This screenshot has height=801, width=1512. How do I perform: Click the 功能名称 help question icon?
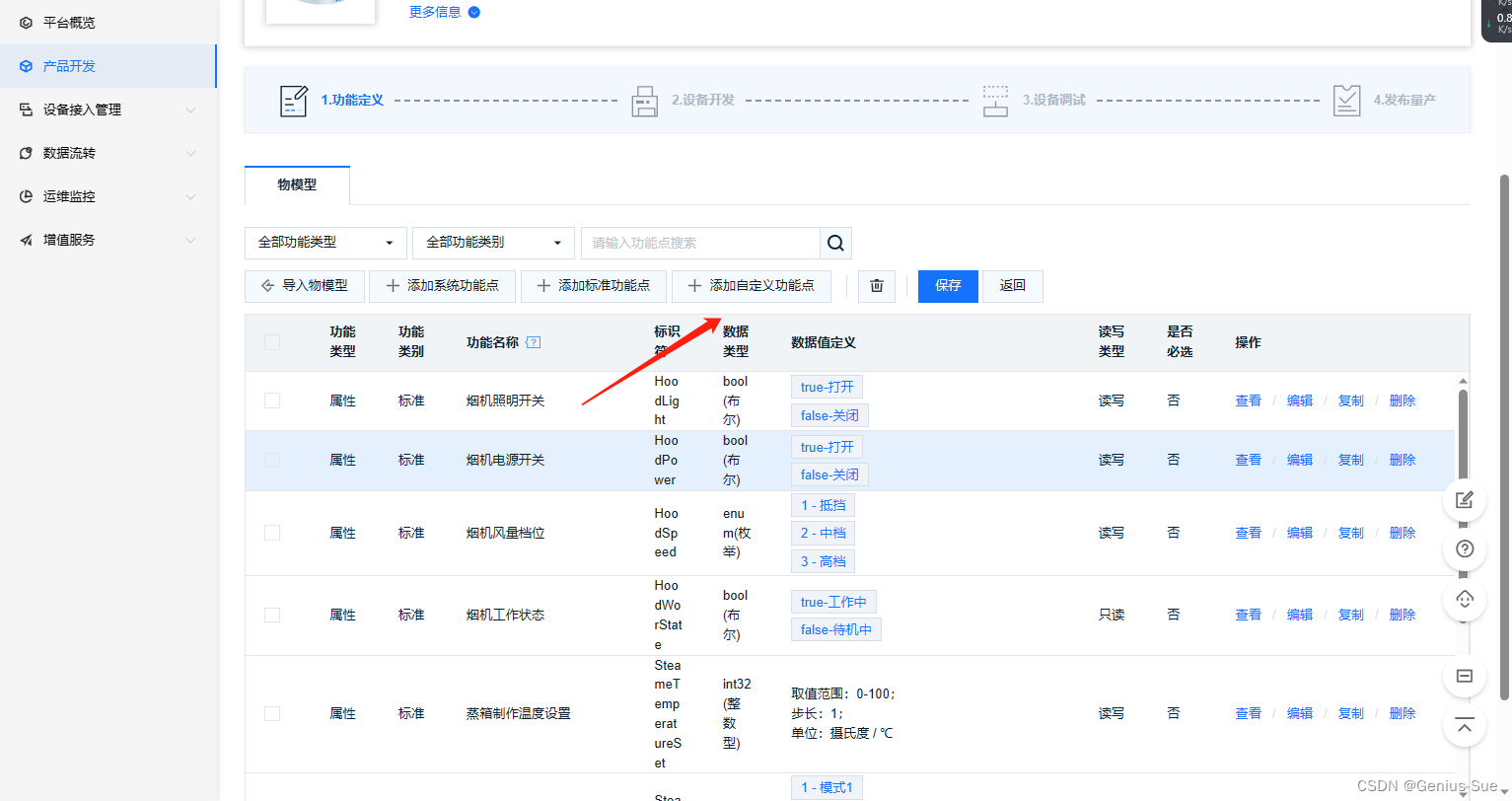[534, 342]
